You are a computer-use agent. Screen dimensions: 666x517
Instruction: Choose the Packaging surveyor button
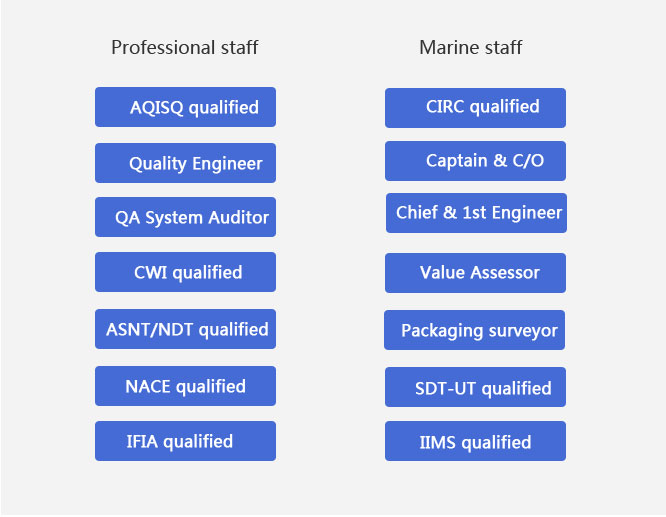click(x=474, y=330)
